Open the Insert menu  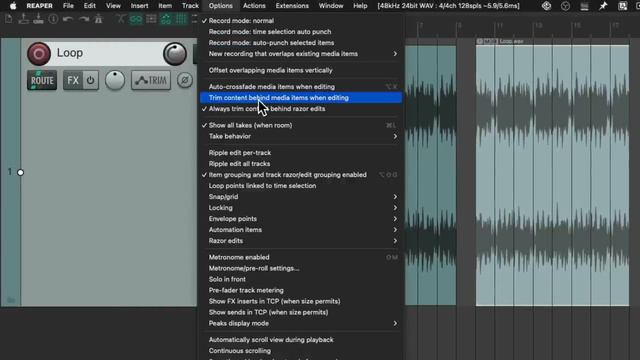[x=139, y=6]
